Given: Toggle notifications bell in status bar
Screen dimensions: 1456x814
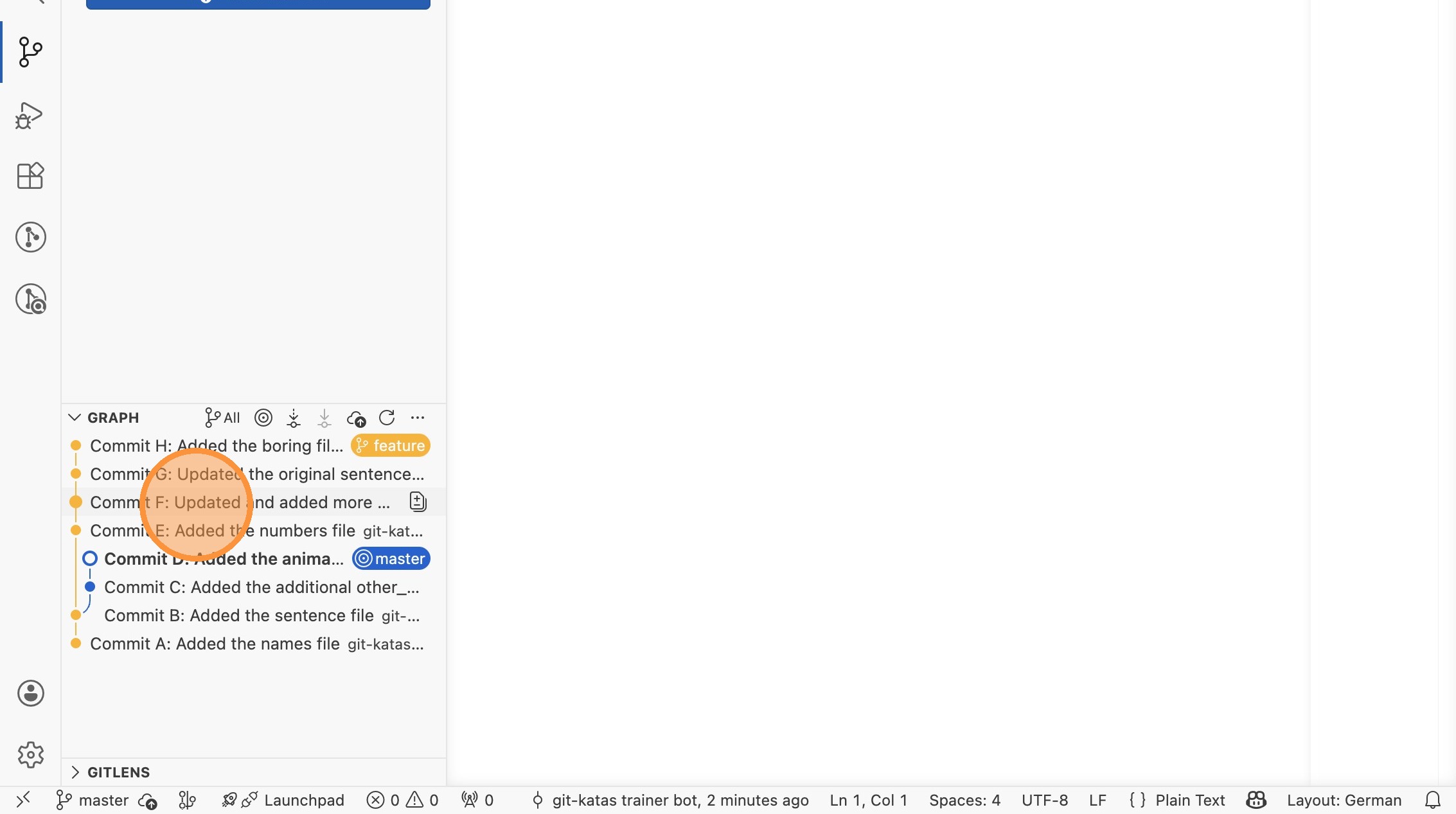Looking at the screenshot, I should pyautogui.click(x=1432, y=800).
